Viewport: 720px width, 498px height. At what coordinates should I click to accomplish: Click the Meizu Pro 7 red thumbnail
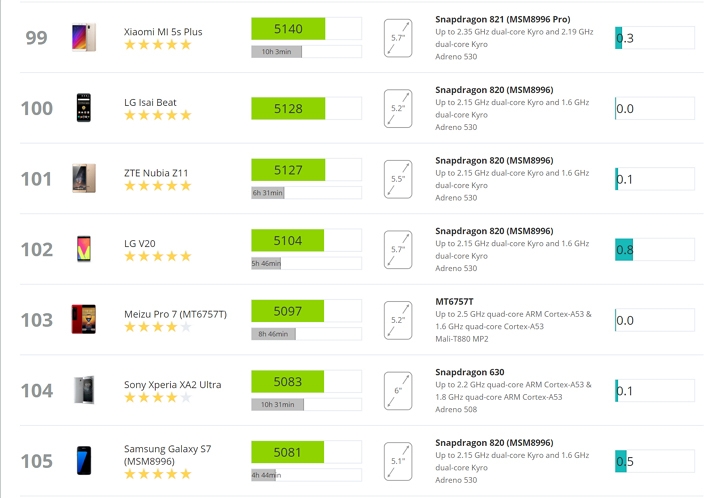(84, 319)
